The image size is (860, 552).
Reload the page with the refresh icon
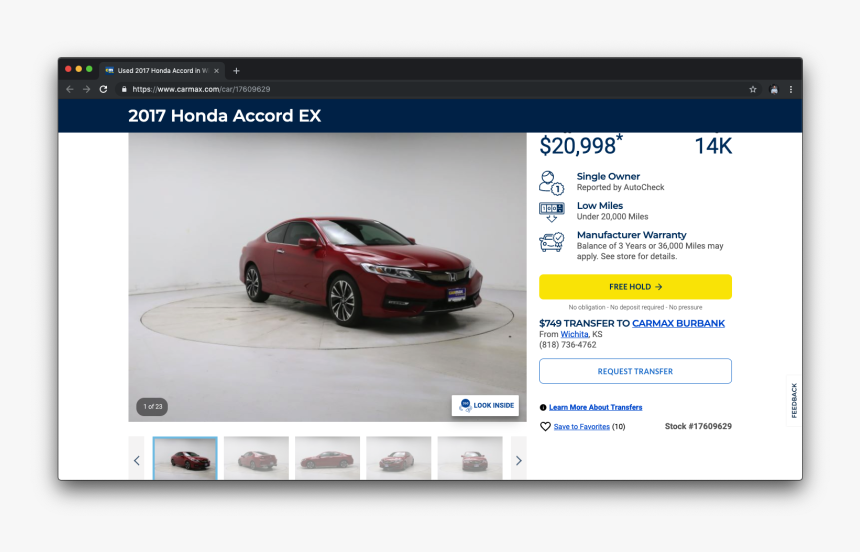pyautogui.click(x=103, y=89)
